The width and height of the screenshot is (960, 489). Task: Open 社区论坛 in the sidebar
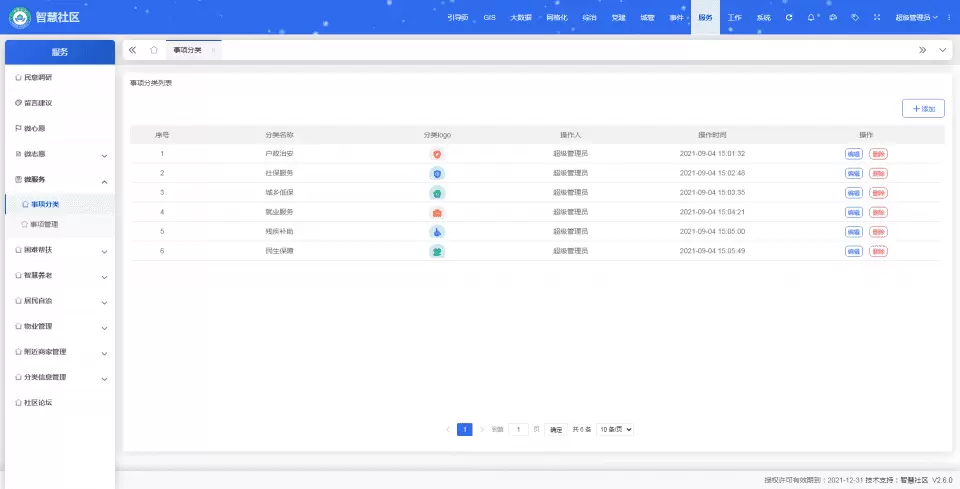click(59, 403)
